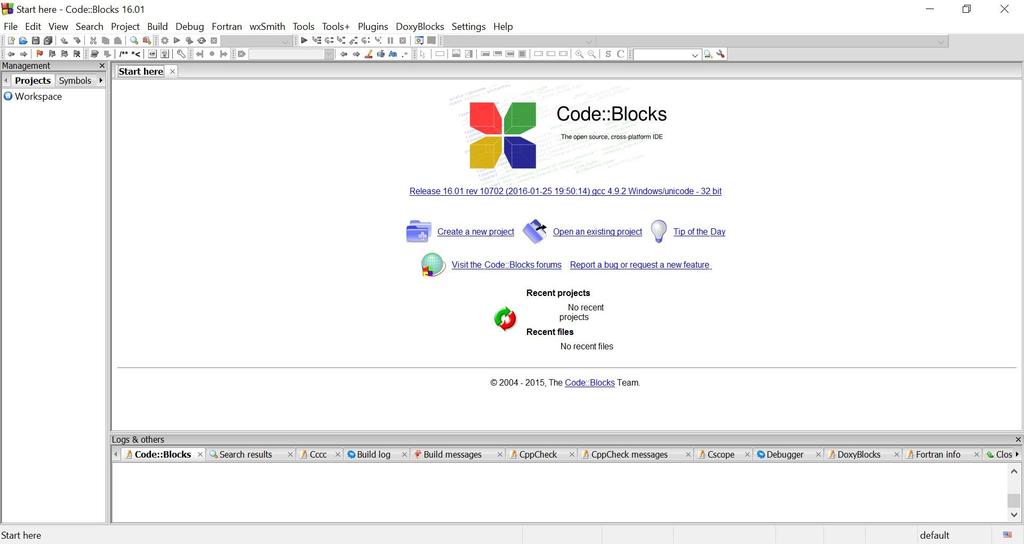The height and width of the screenshot is (544, 1024).
Task: Click Create a new project link
Action: [475, 232]
